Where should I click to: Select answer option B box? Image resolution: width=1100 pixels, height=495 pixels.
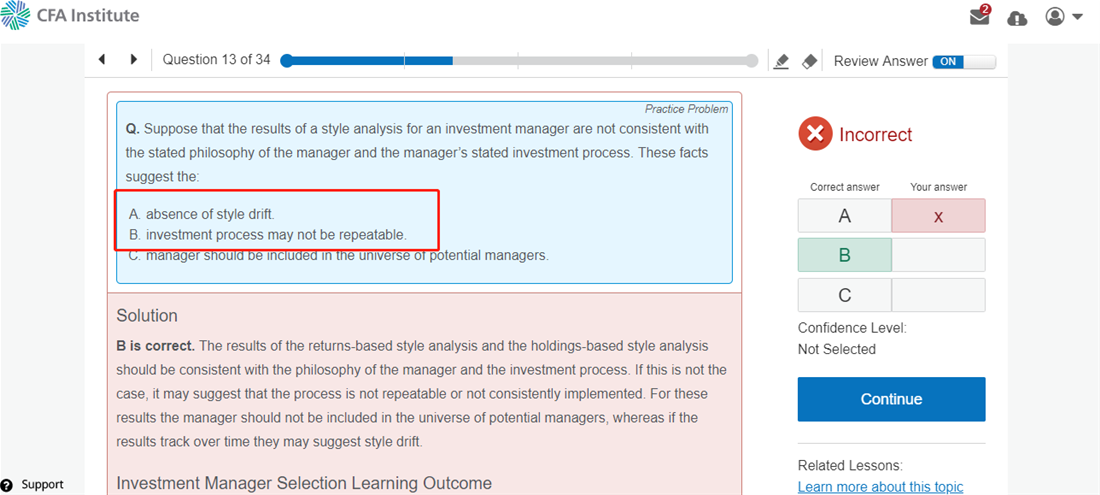pyautogui.click(x=844, y=255)
